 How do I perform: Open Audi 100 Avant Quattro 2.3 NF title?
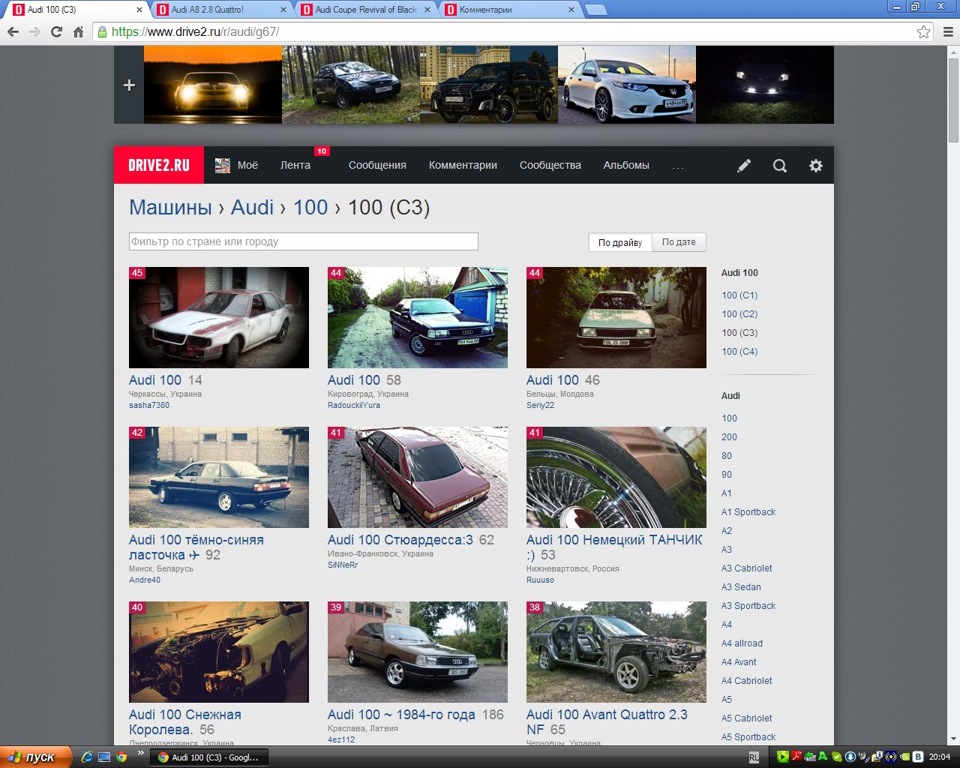pos(607,722)
